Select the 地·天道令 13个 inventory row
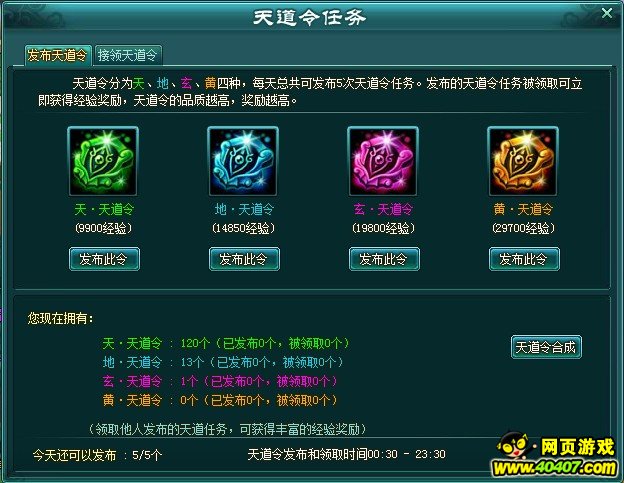This screenshot has width=624, height=483. pyautogui.click(x=223, y=362)
